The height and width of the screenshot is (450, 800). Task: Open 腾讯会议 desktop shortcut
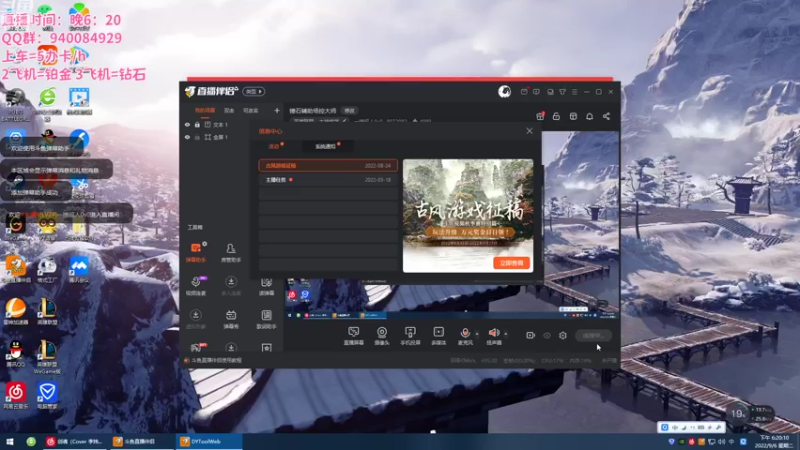(x=79, y=269)
